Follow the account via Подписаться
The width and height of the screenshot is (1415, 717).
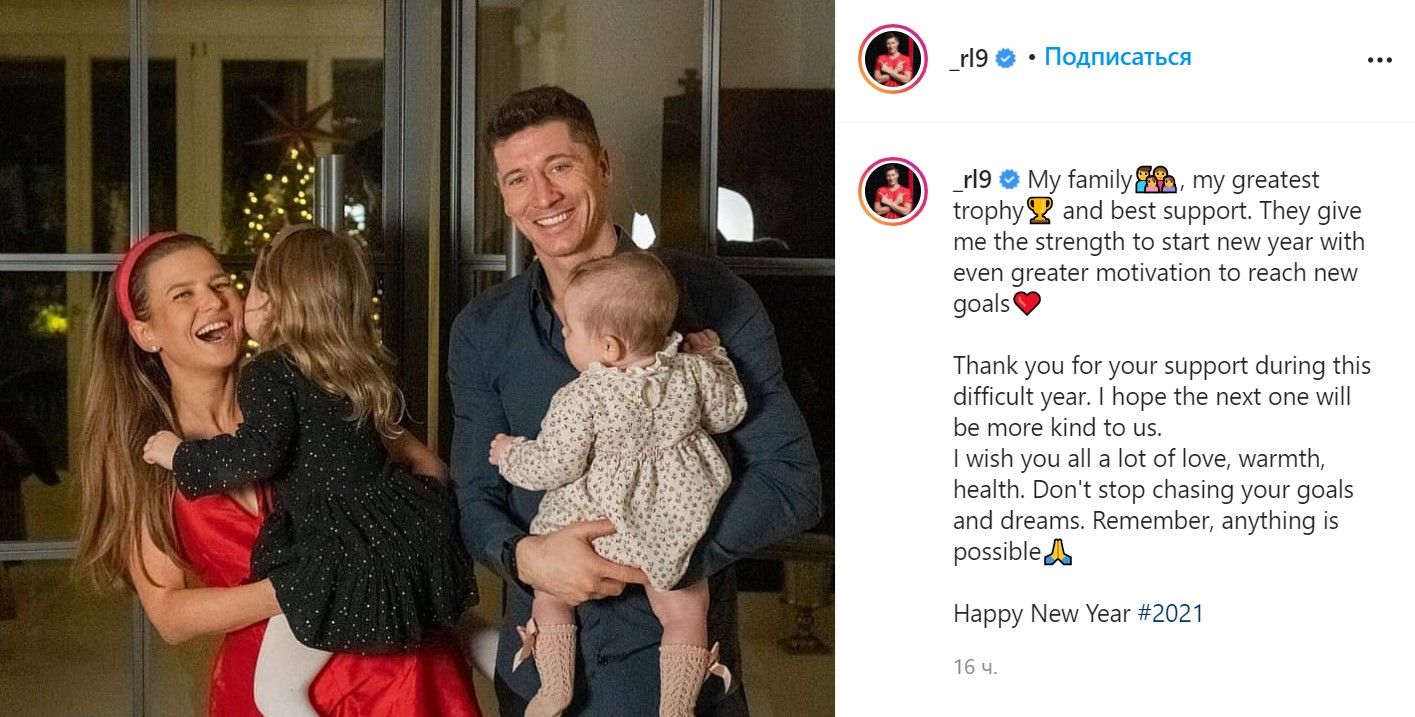pyautogui.click(x=1118, y=57)
